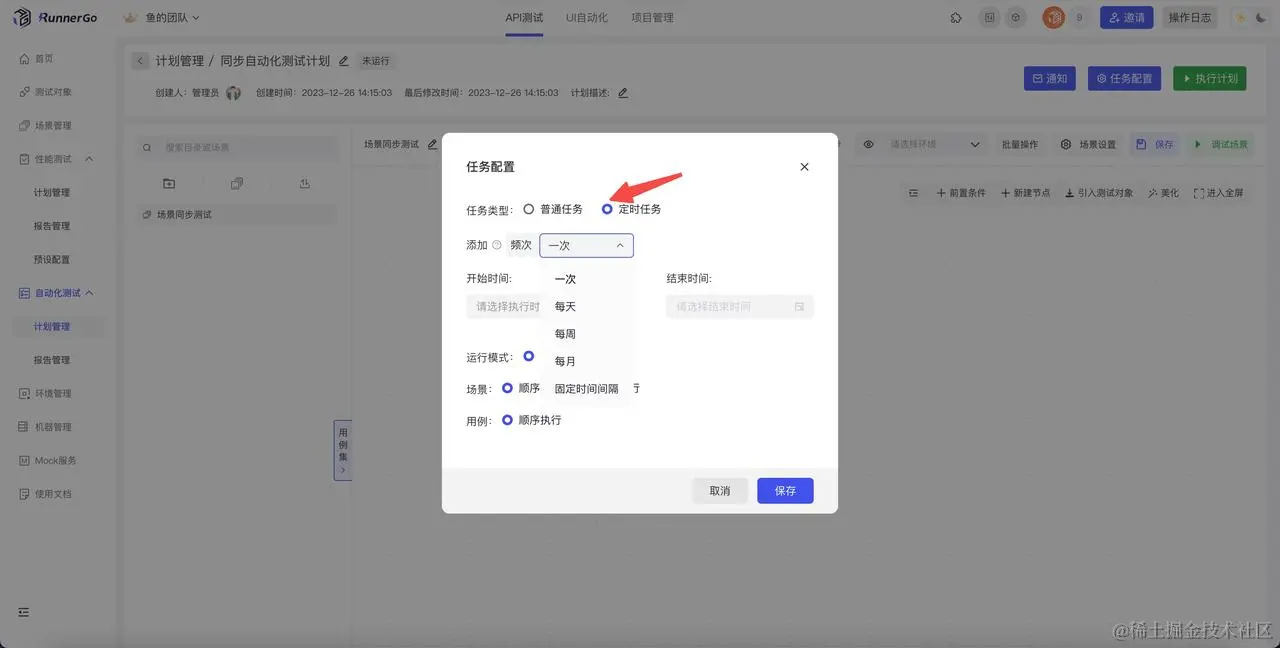Switch to the API测试 tab
Viewport: 1280px width, 648px height.
pos(524,18)
